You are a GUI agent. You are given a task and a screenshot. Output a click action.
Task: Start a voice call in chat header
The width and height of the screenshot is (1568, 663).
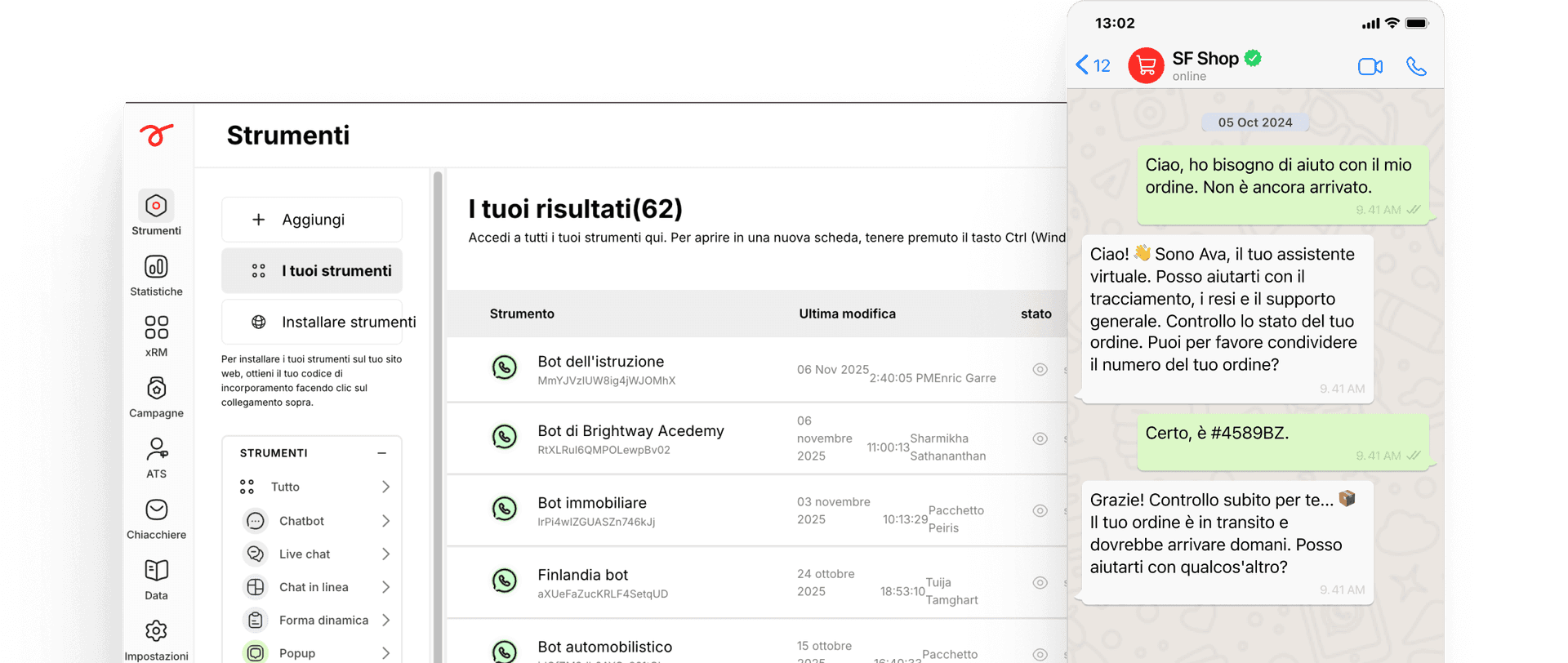click(1416, 67)
